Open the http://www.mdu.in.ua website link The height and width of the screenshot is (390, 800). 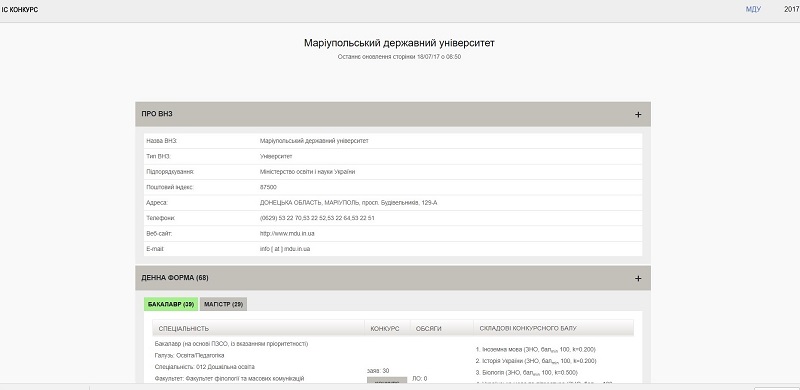(x=287, y=234)
